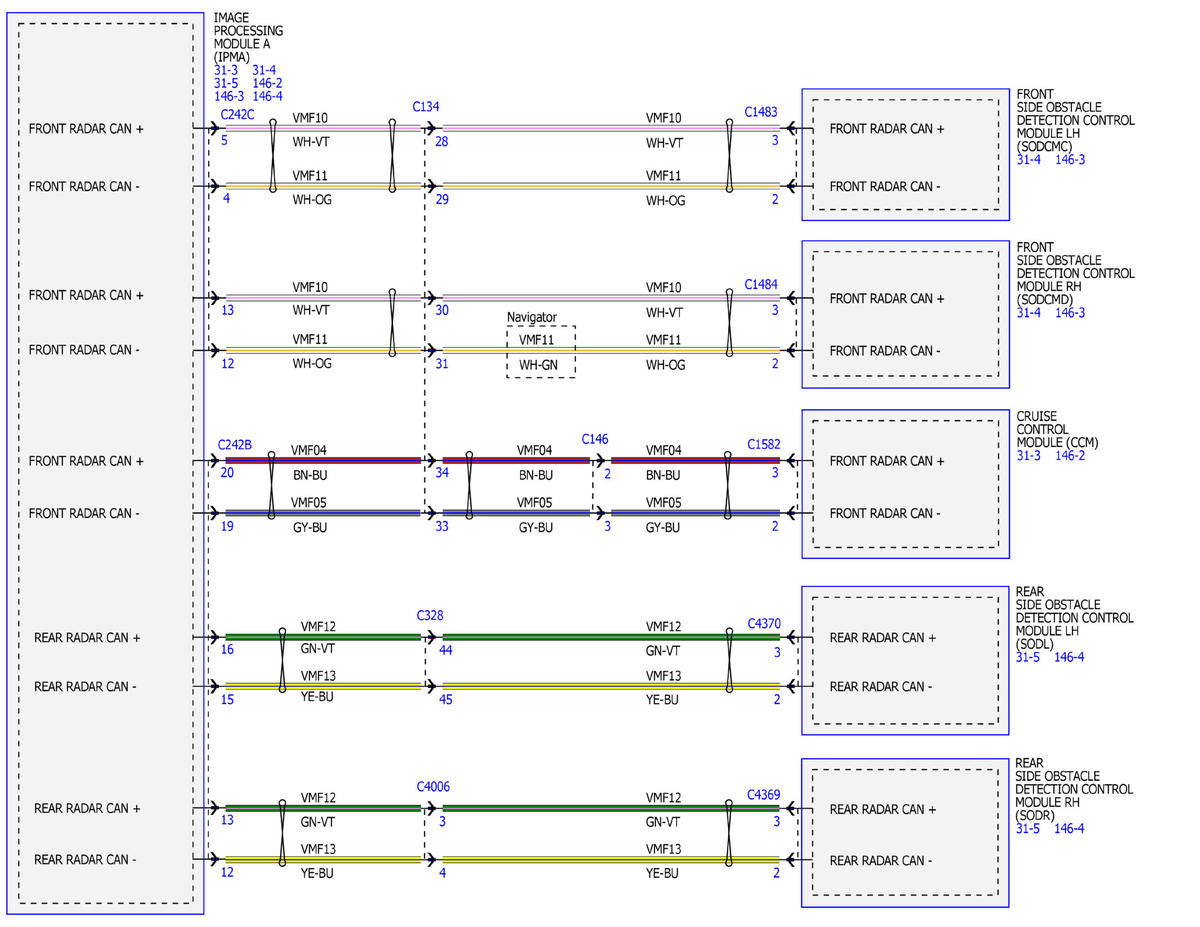The image size is (1200, 927).
Task: Select the C146 connector label
Action: 595,439
